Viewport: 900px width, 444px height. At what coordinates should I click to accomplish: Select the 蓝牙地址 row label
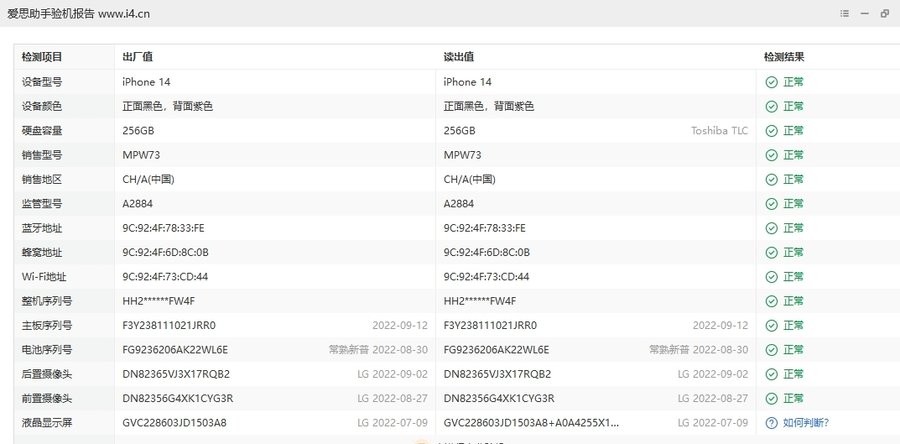click(x=42, y=228)
